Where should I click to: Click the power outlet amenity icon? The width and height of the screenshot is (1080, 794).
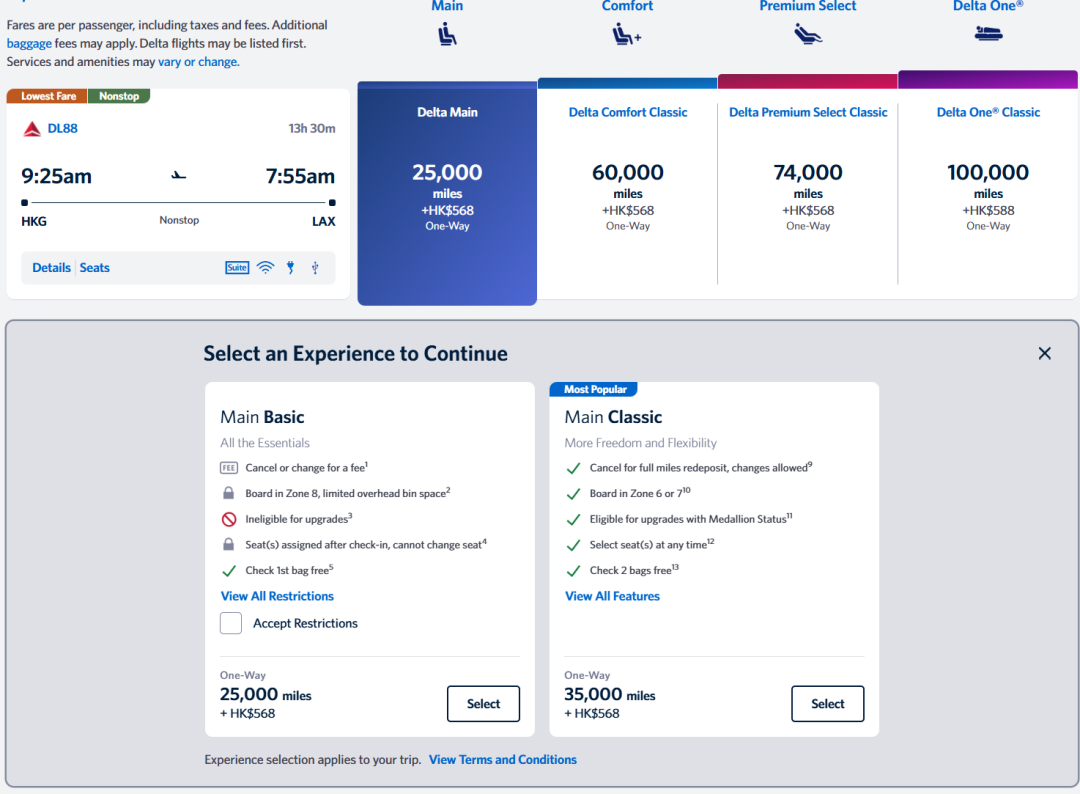tap(291, 268)
